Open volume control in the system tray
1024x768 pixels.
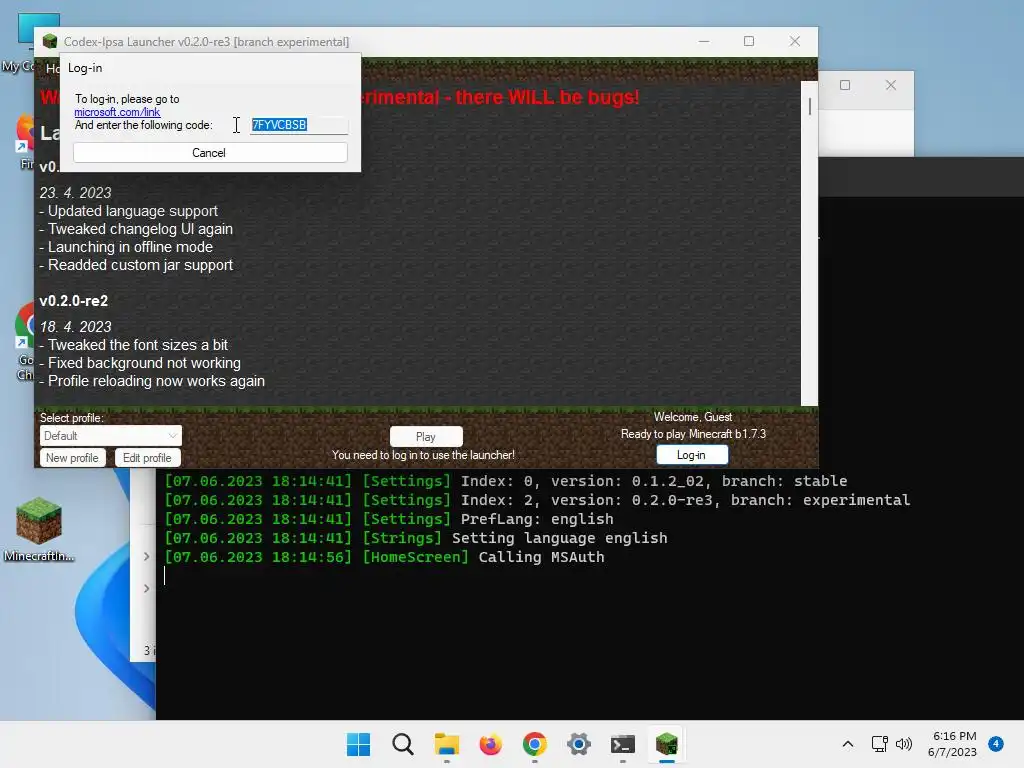904,744
